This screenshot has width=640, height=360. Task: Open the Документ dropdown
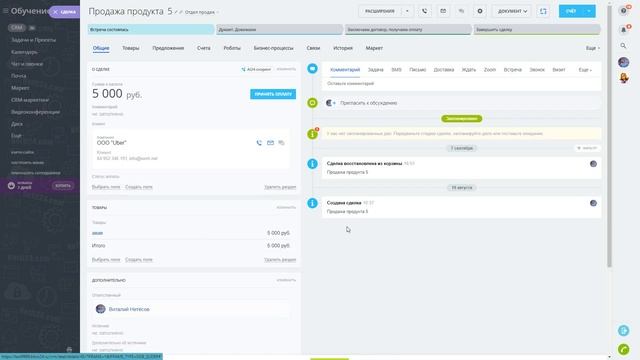coord(512,11)
